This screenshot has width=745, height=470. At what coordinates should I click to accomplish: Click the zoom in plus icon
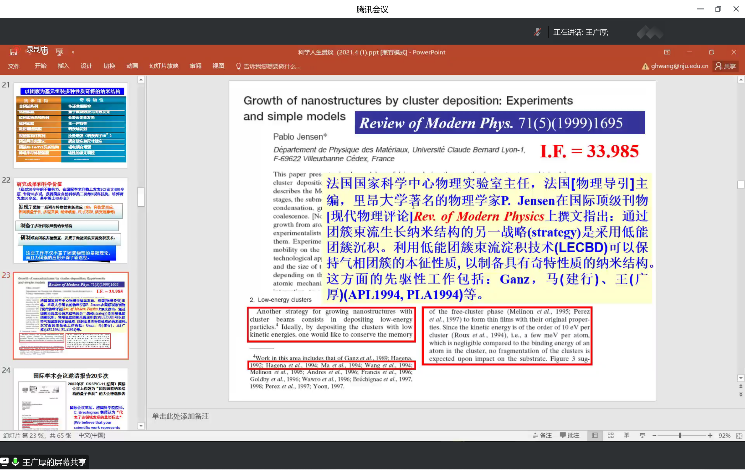710,436
